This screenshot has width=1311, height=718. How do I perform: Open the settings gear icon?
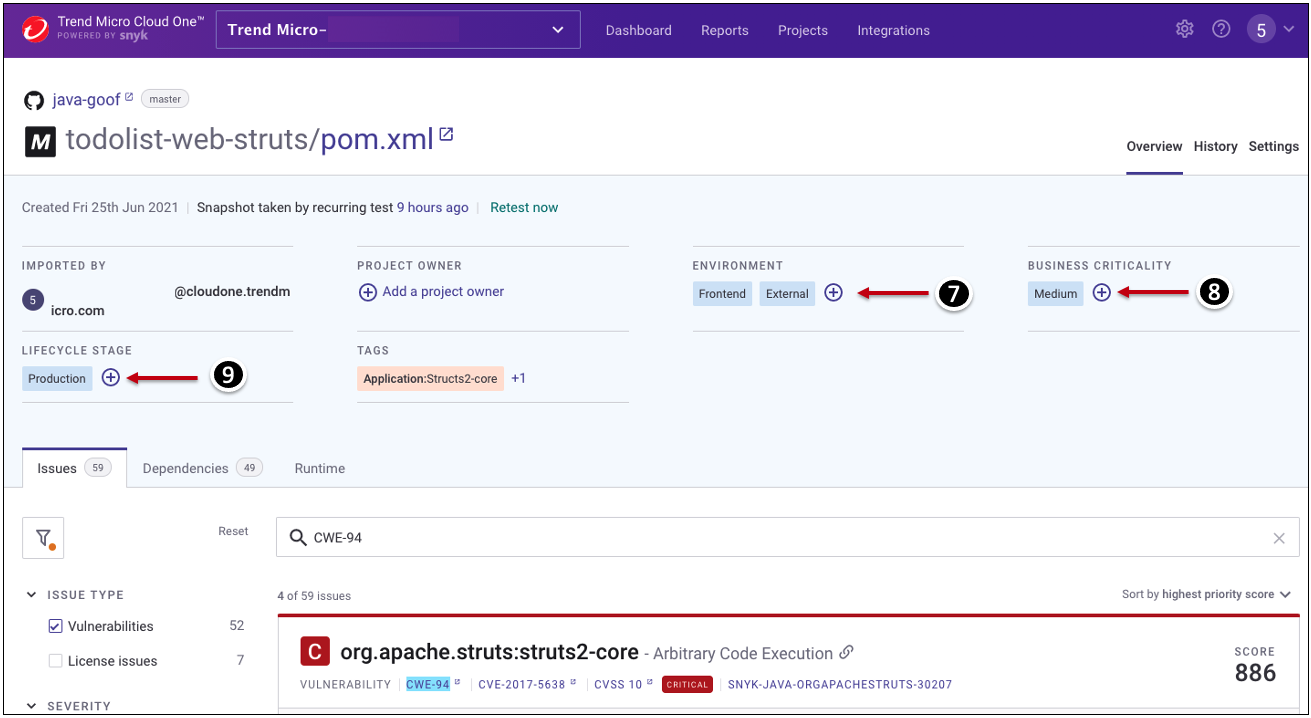coord(1185,29)
